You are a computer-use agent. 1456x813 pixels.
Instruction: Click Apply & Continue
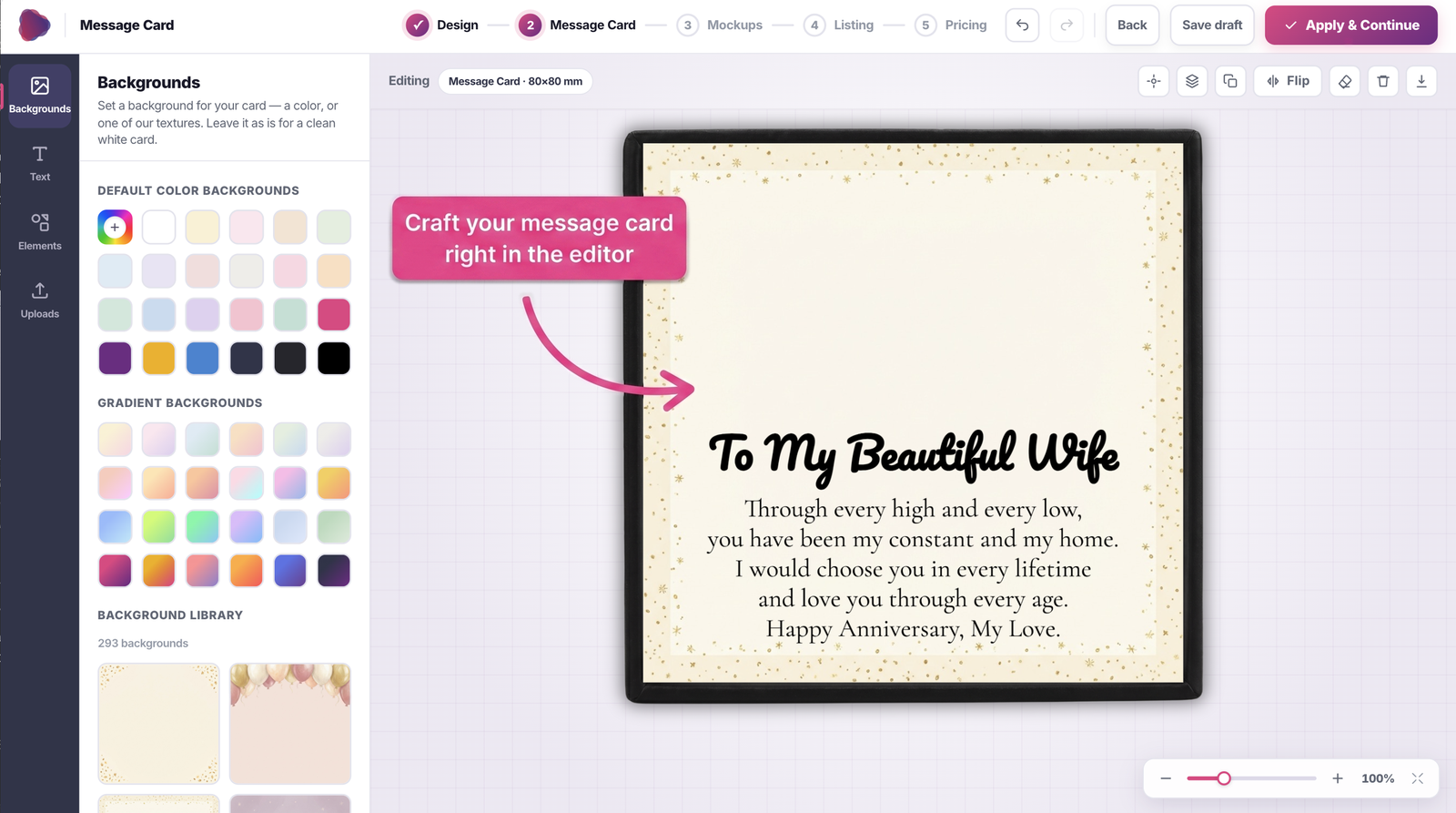pos(1351,25)
